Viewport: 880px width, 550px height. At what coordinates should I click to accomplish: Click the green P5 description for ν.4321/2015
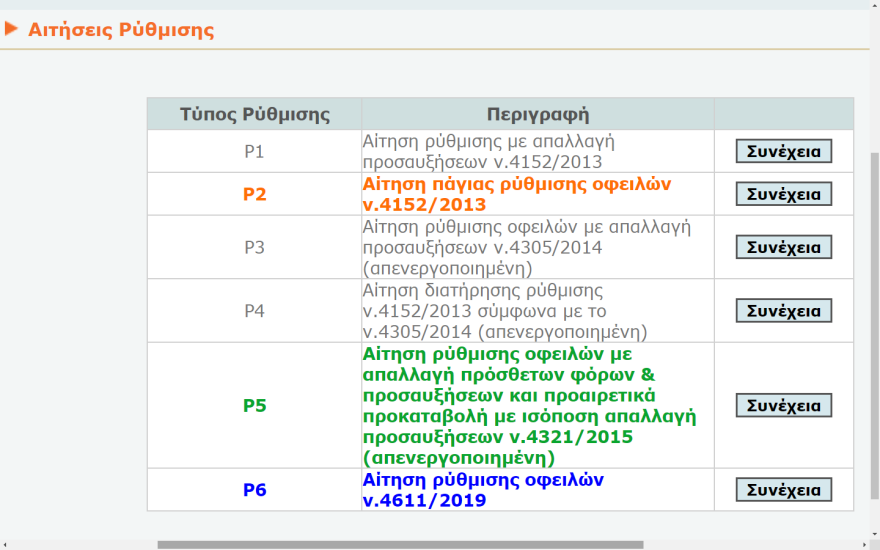[x=530, y=405]
